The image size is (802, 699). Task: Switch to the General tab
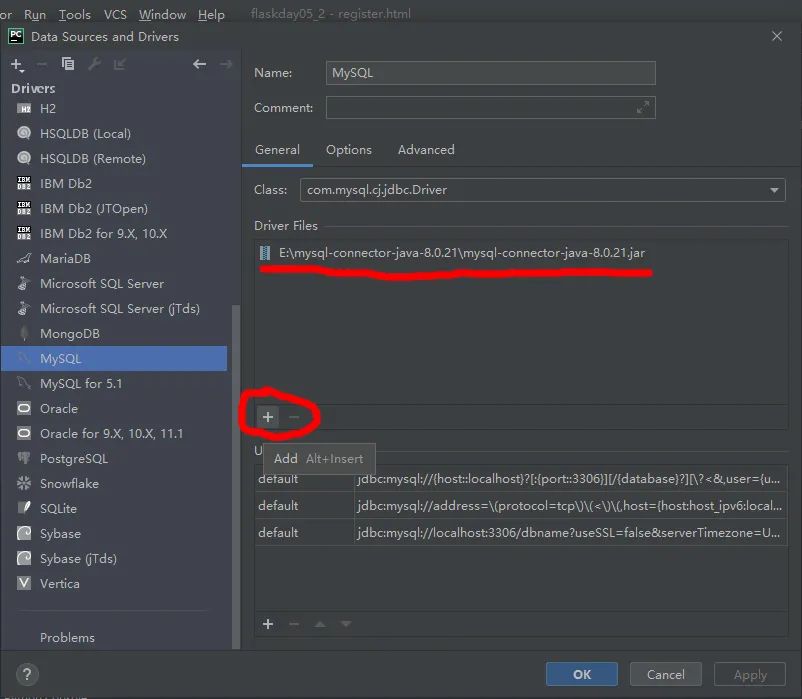277,150
